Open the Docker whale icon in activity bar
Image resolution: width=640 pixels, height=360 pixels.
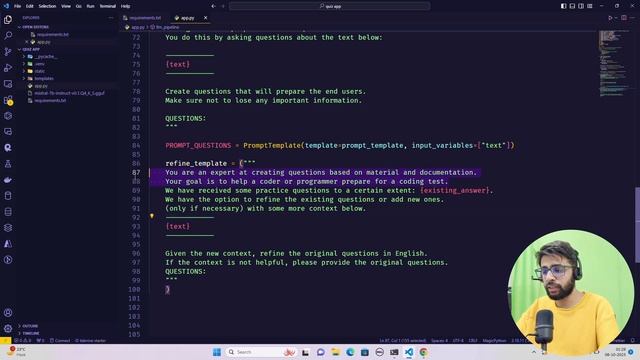[8, 180]
